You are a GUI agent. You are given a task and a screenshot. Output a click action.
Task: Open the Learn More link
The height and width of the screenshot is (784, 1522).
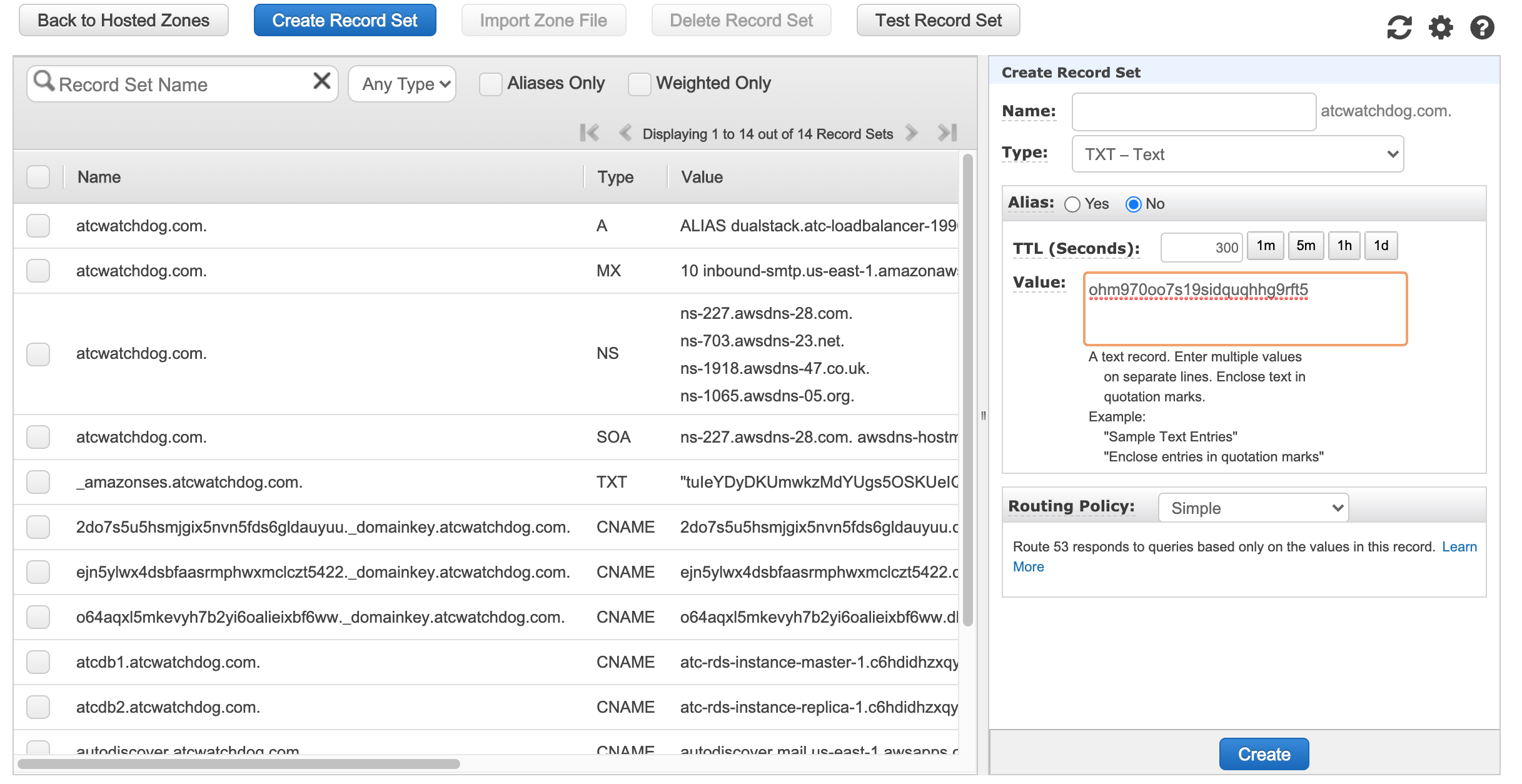tap(1459, 547)
